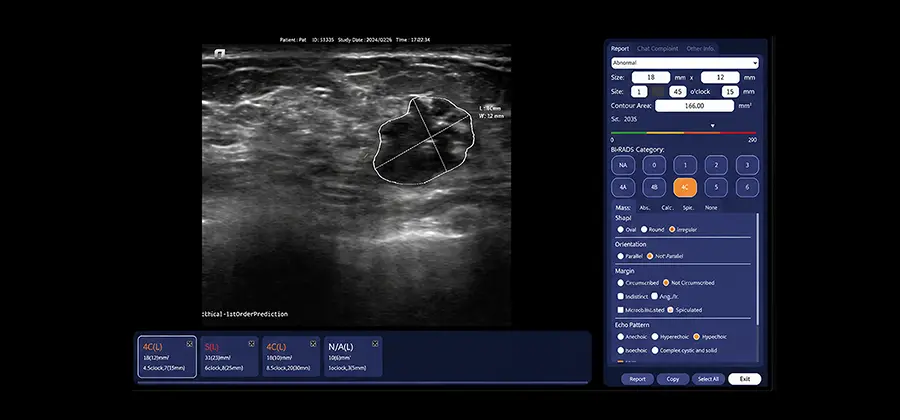Open the Chat Complaint tab
The image size is (900, 420).
coord(657,49)
